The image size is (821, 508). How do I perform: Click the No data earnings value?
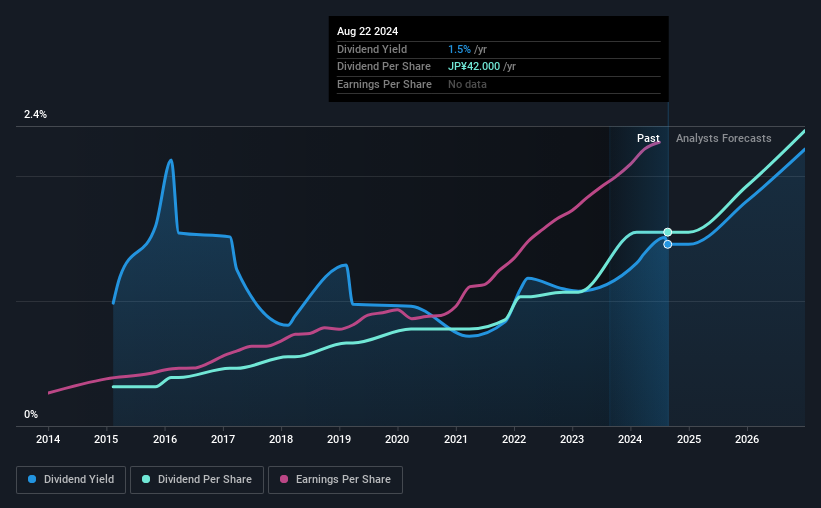pyautogui.click(x=467, y=84)
